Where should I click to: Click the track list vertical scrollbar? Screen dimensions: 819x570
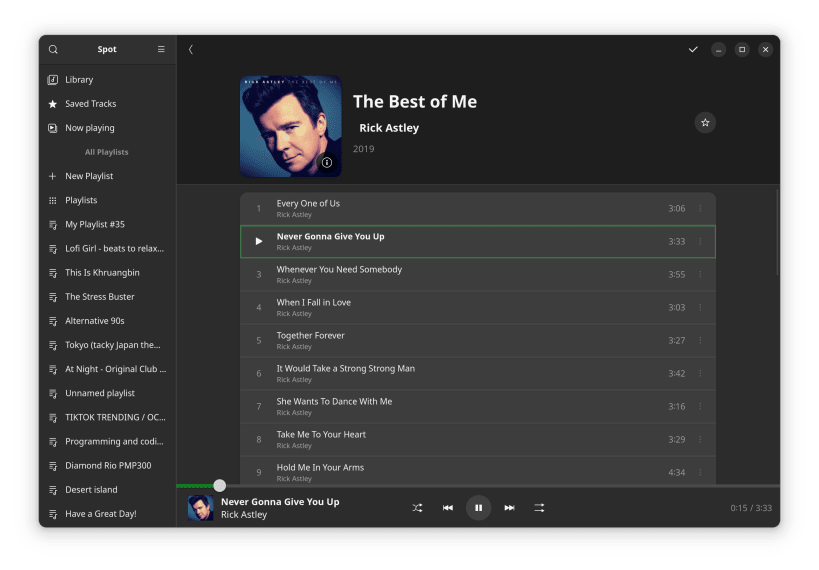click(x=777, y=232)
